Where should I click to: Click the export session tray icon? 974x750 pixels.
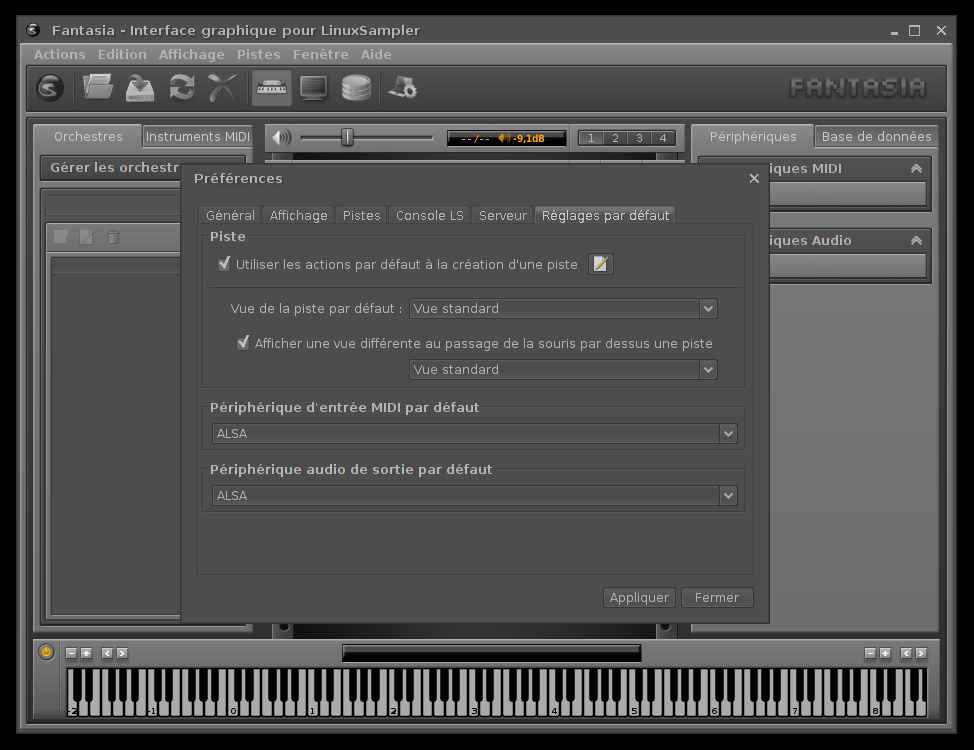point(140,88)
